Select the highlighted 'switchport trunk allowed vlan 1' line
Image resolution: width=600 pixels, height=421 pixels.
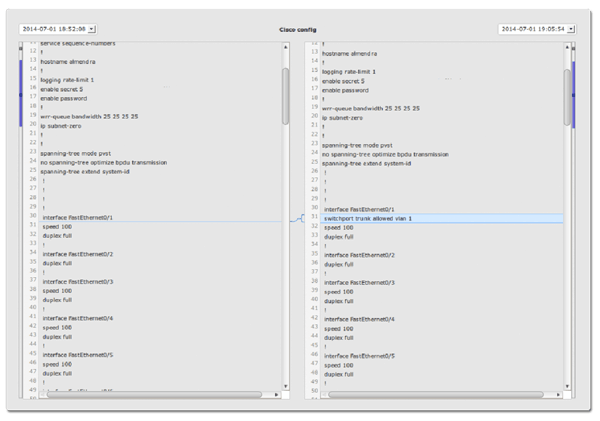442,219
